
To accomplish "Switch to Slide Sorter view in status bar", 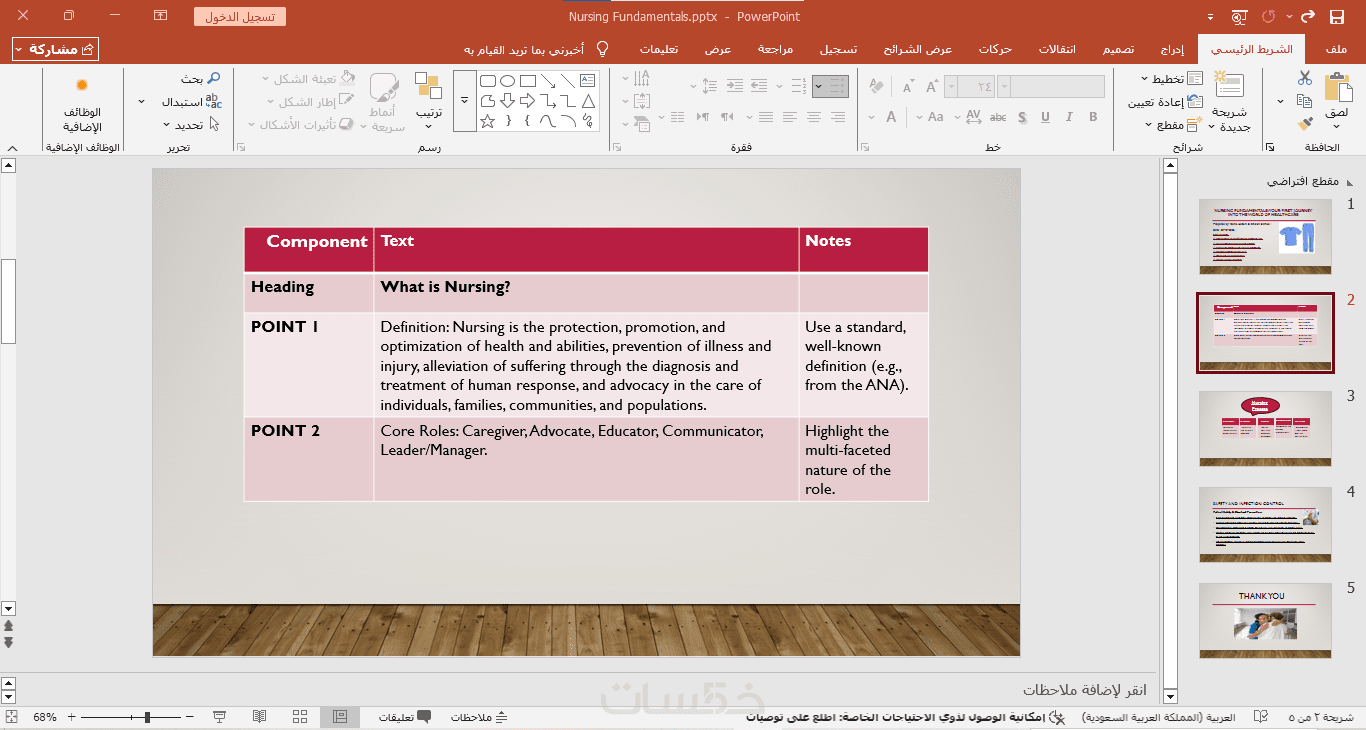I will [300, 717].
